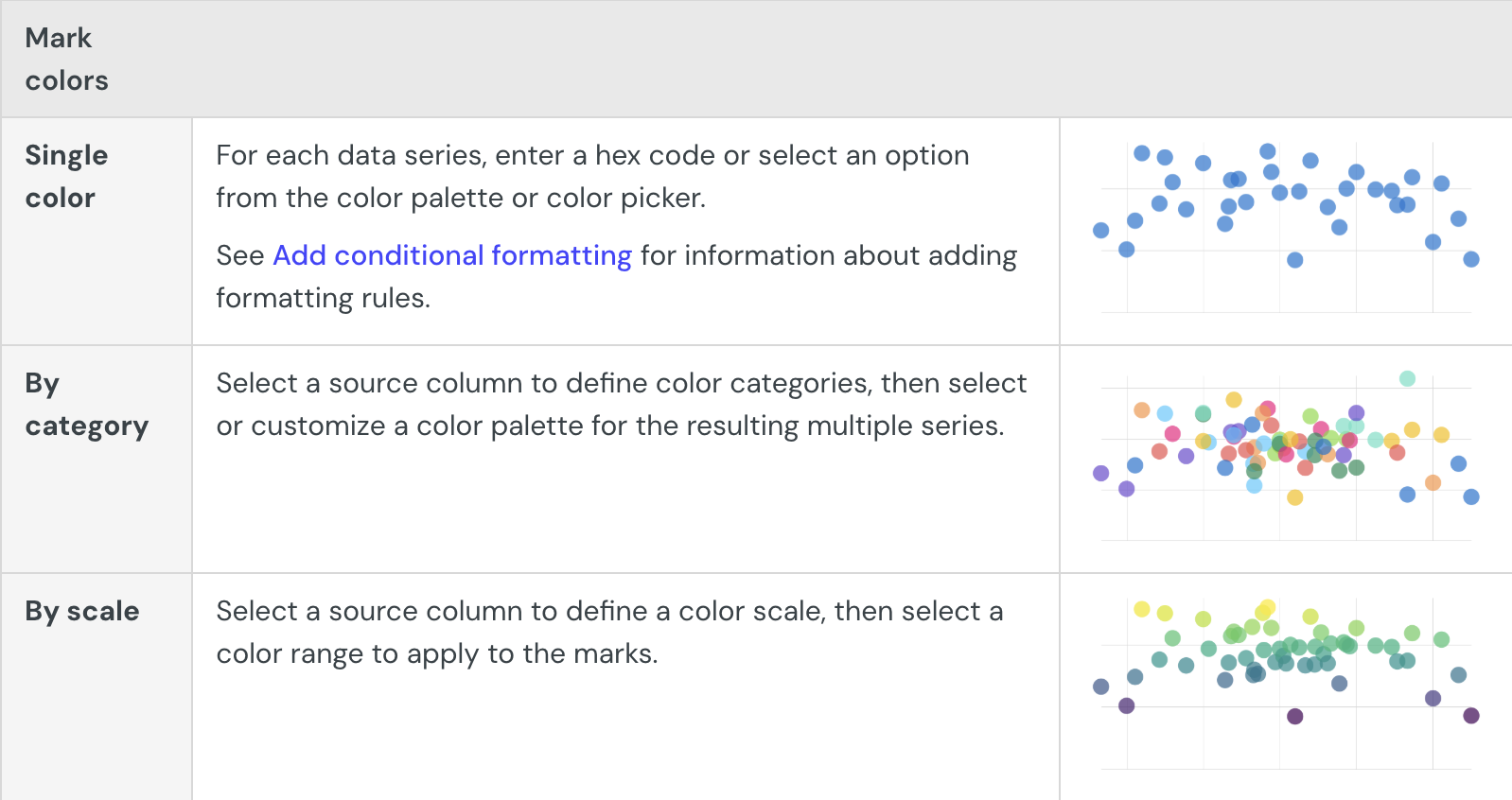
Task: Click the By category row heading
Action: (86, 404)
